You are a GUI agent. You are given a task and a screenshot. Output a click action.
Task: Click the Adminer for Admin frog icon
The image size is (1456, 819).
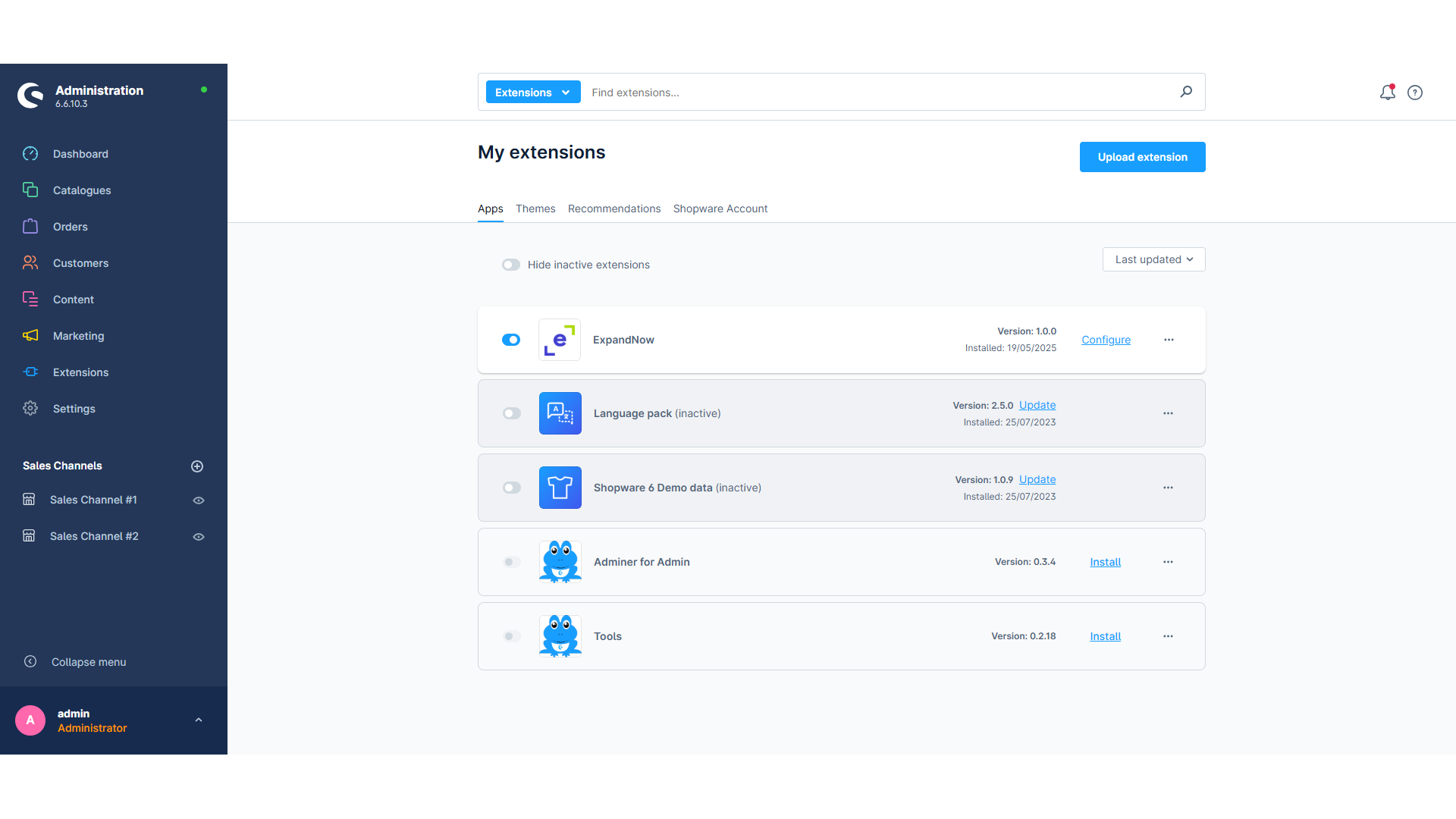click(560, 562)
